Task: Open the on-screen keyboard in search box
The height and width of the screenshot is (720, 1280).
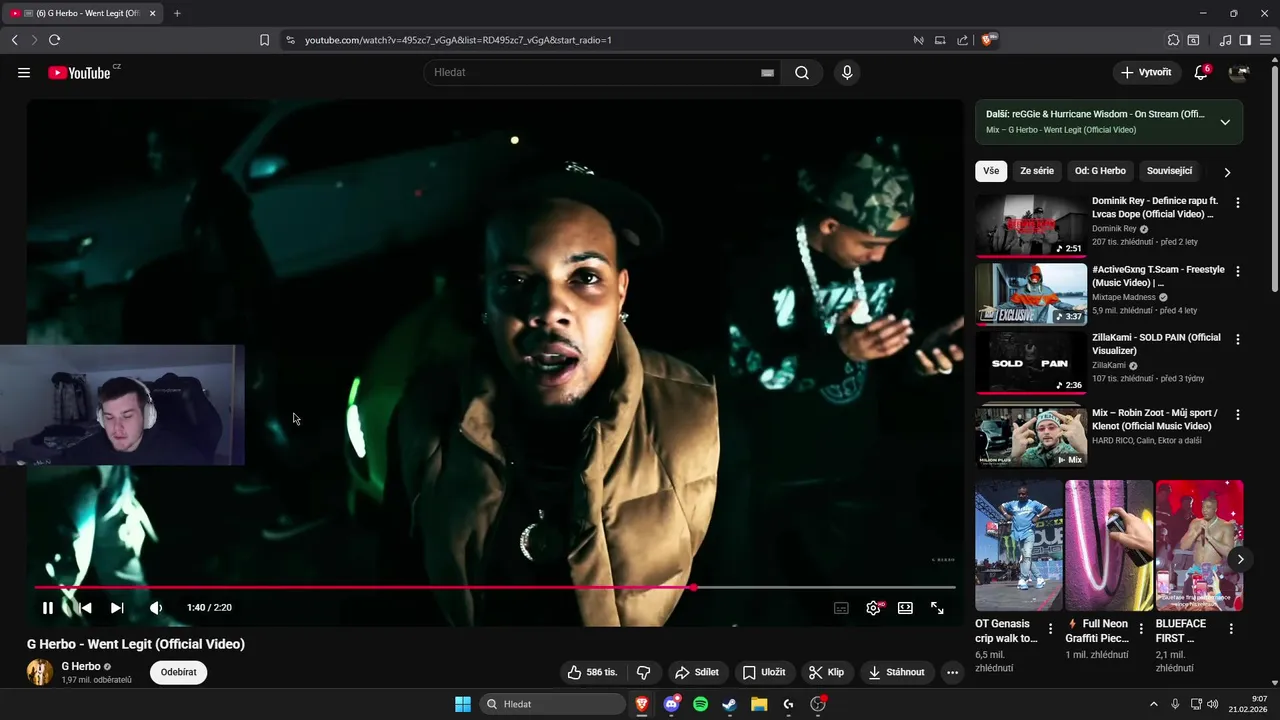Action: [767, 72]
